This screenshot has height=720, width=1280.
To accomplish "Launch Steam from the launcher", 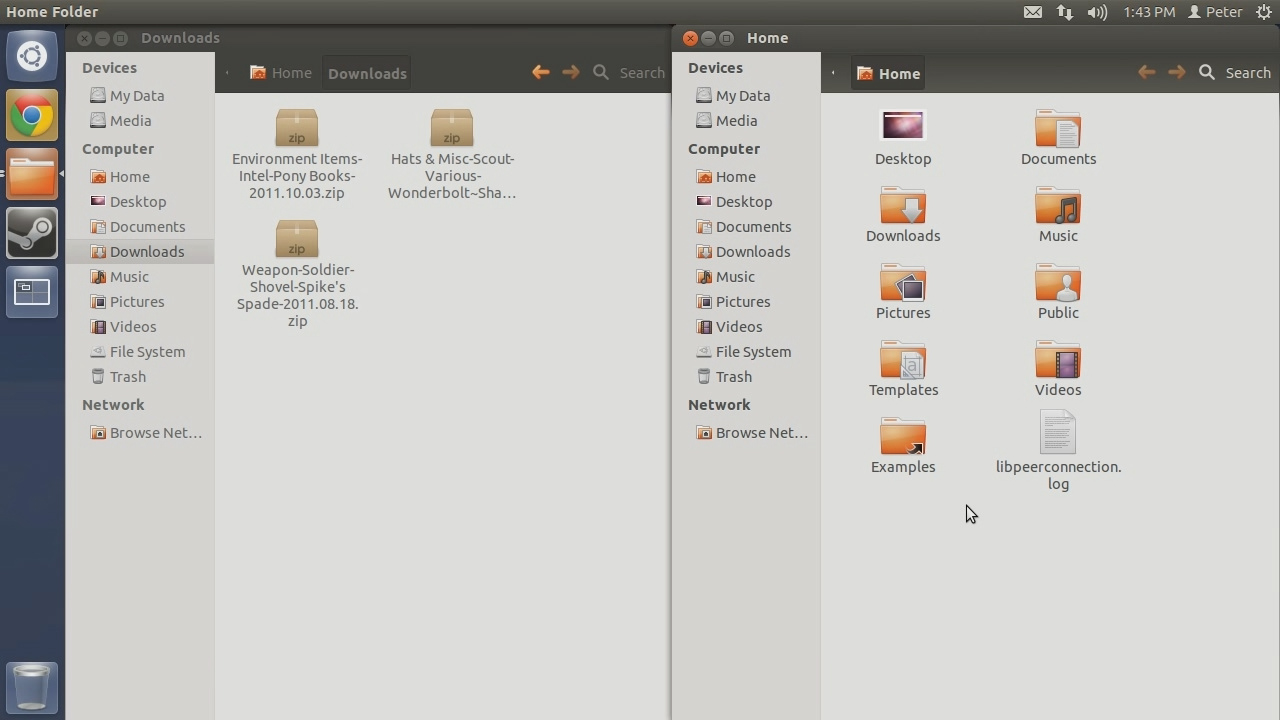I will [32, 234].
